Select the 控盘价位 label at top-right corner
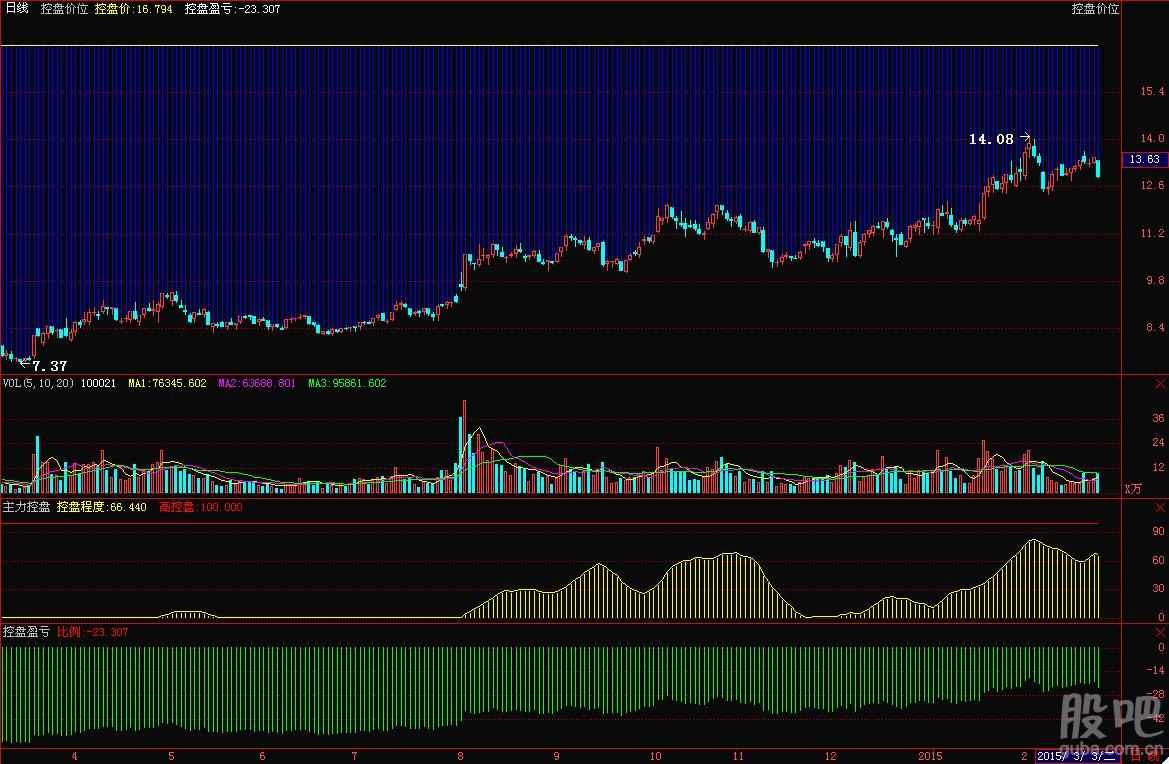Viewport: 1169px width, 764px height. 1095,9
